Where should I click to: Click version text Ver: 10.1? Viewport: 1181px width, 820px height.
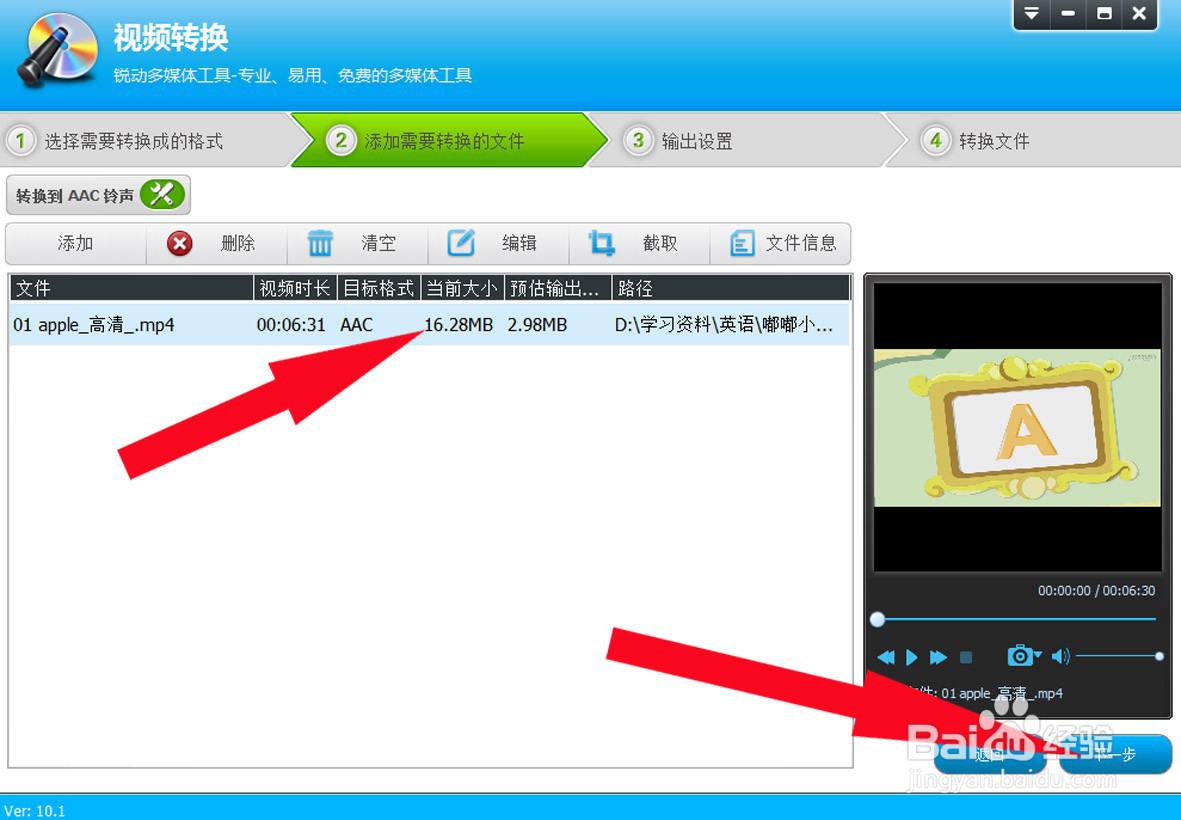[x=35, y=811]
